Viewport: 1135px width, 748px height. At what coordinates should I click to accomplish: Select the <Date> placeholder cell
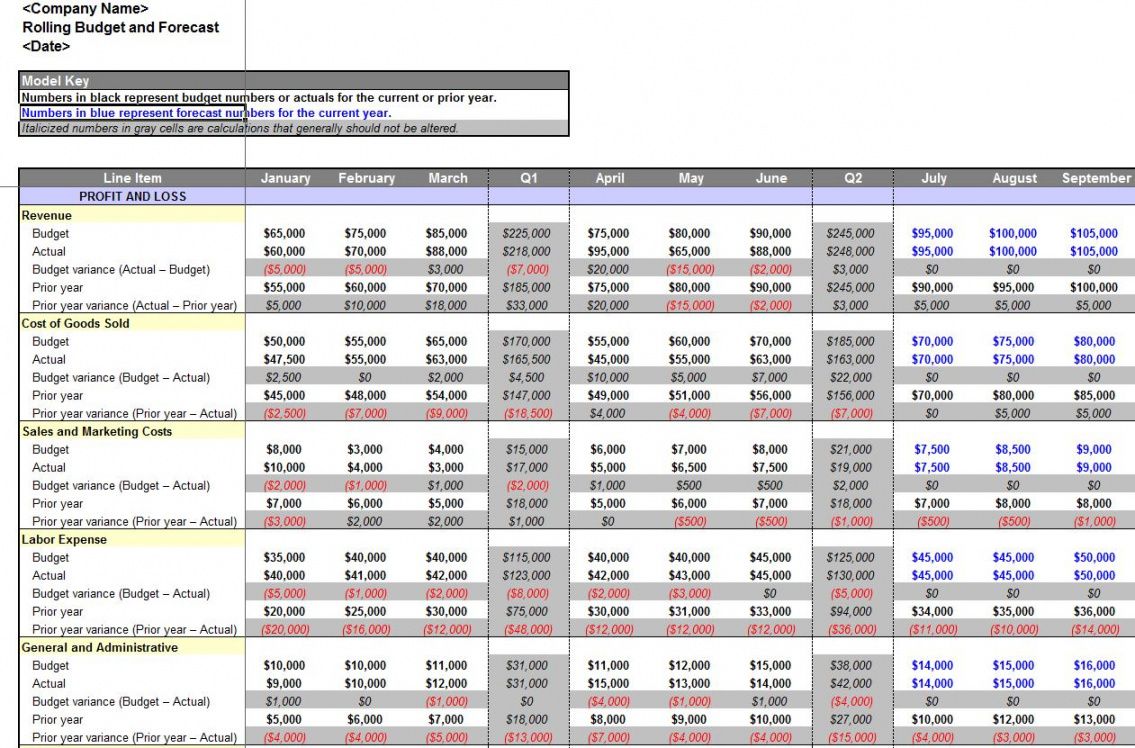(x=46, y=46)
